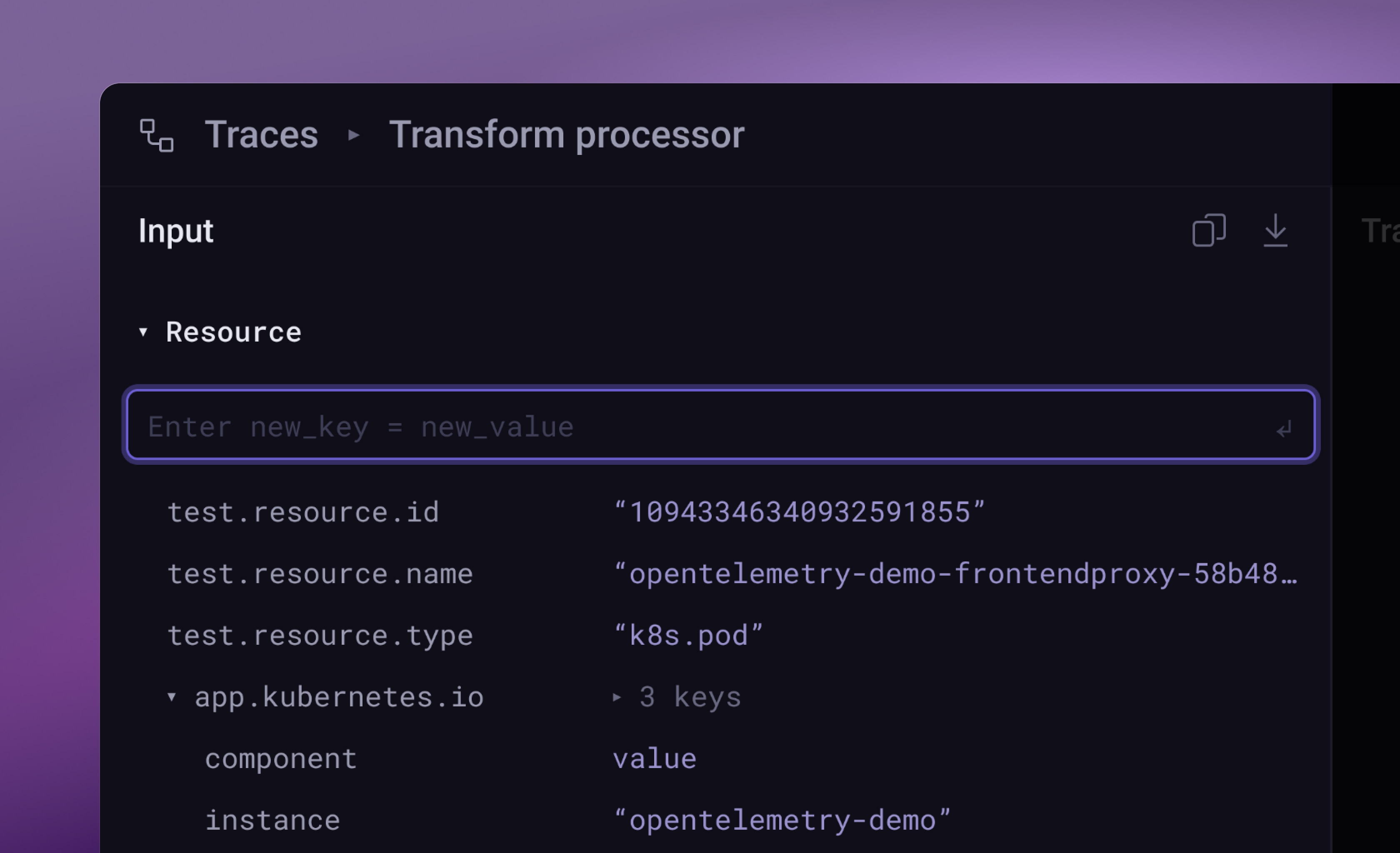Open the Transform processor breadcrumb
The height and width of the screenshot is (853, 1400).
(566, 135)
